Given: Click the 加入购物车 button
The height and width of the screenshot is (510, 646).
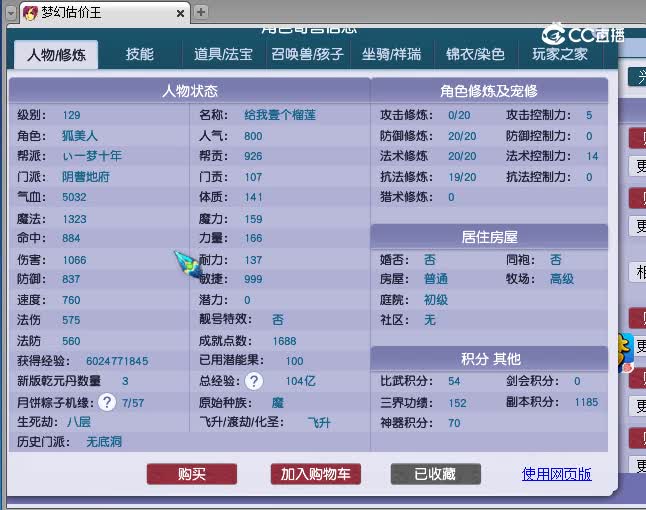Looking at the screenshot, I should (316, 474).
